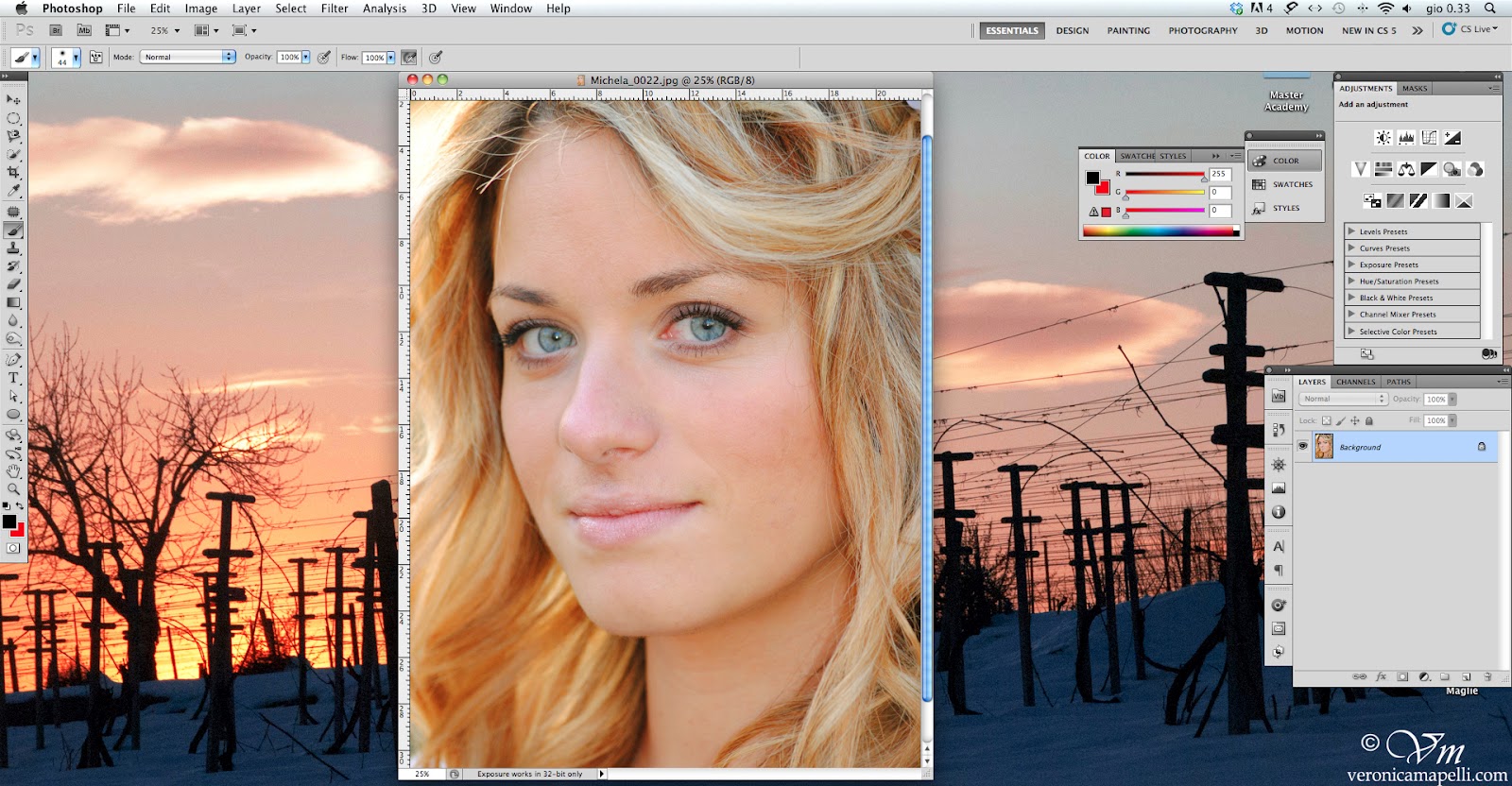
Task: Select the Hand tool
Action: pyautogui.click(x=13, y=470)
